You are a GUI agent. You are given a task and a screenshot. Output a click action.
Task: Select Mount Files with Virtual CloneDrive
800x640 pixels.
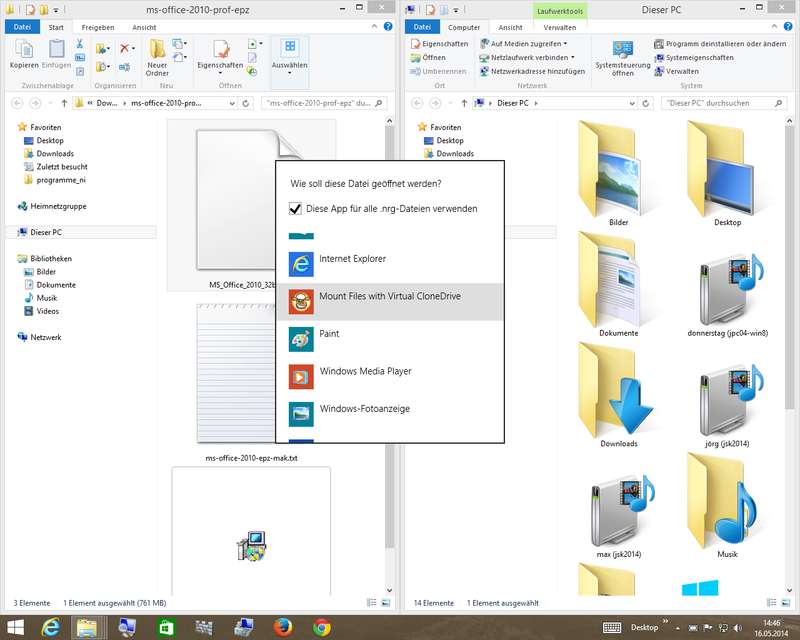[389, 297]
